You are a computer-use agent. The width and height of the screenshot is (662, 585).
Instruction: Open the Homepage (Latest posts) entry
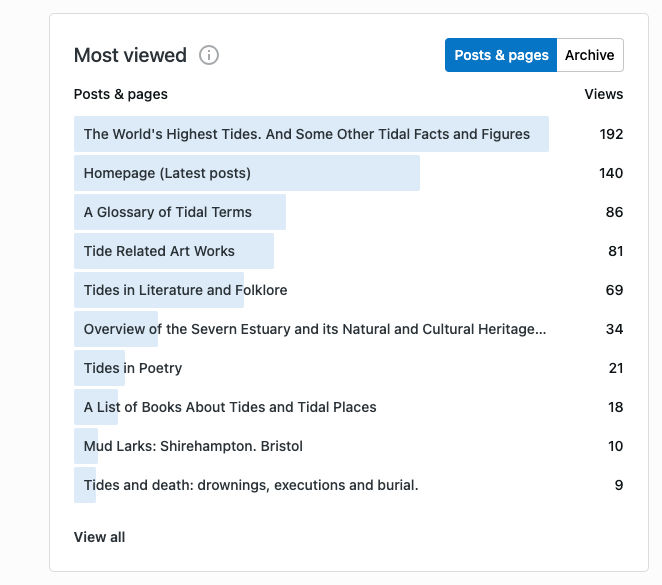167,173
